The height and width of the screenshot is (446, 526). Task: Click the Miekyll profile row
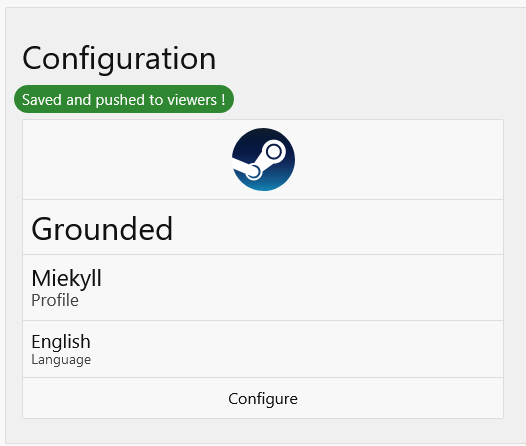tap(263, 288)
